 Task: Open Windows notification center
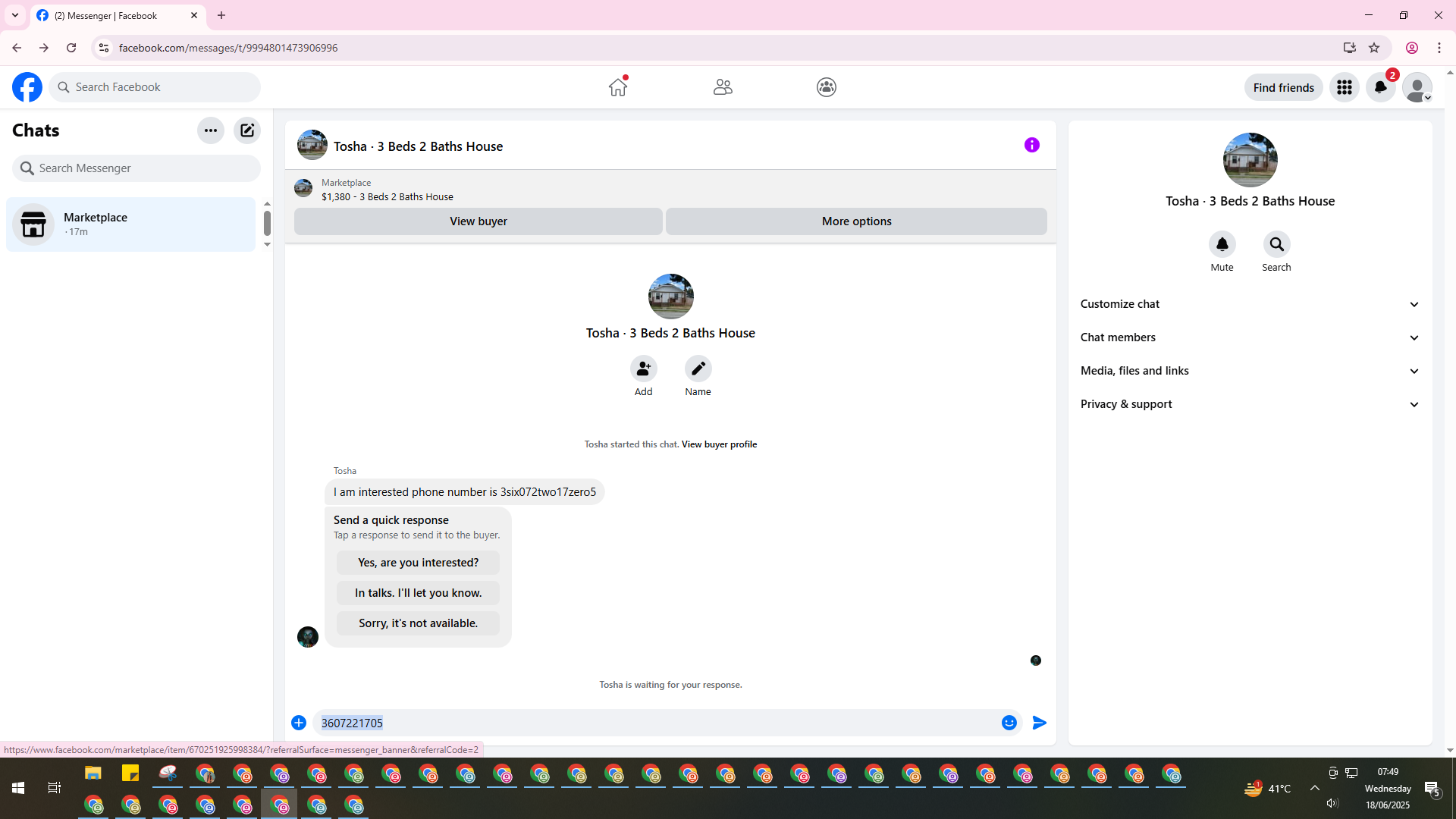[1432, 789]
